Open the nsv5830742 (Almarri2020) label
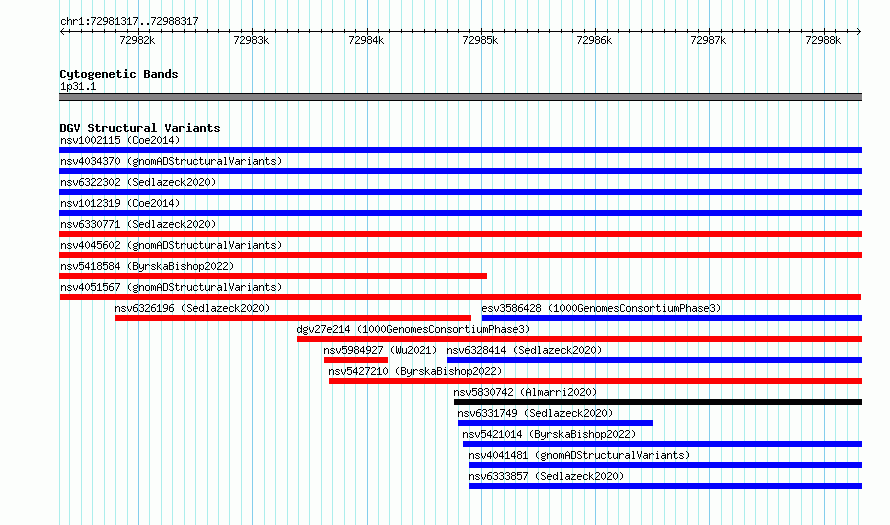Viewport: 890px width, 525px height. tap(525, 392)
